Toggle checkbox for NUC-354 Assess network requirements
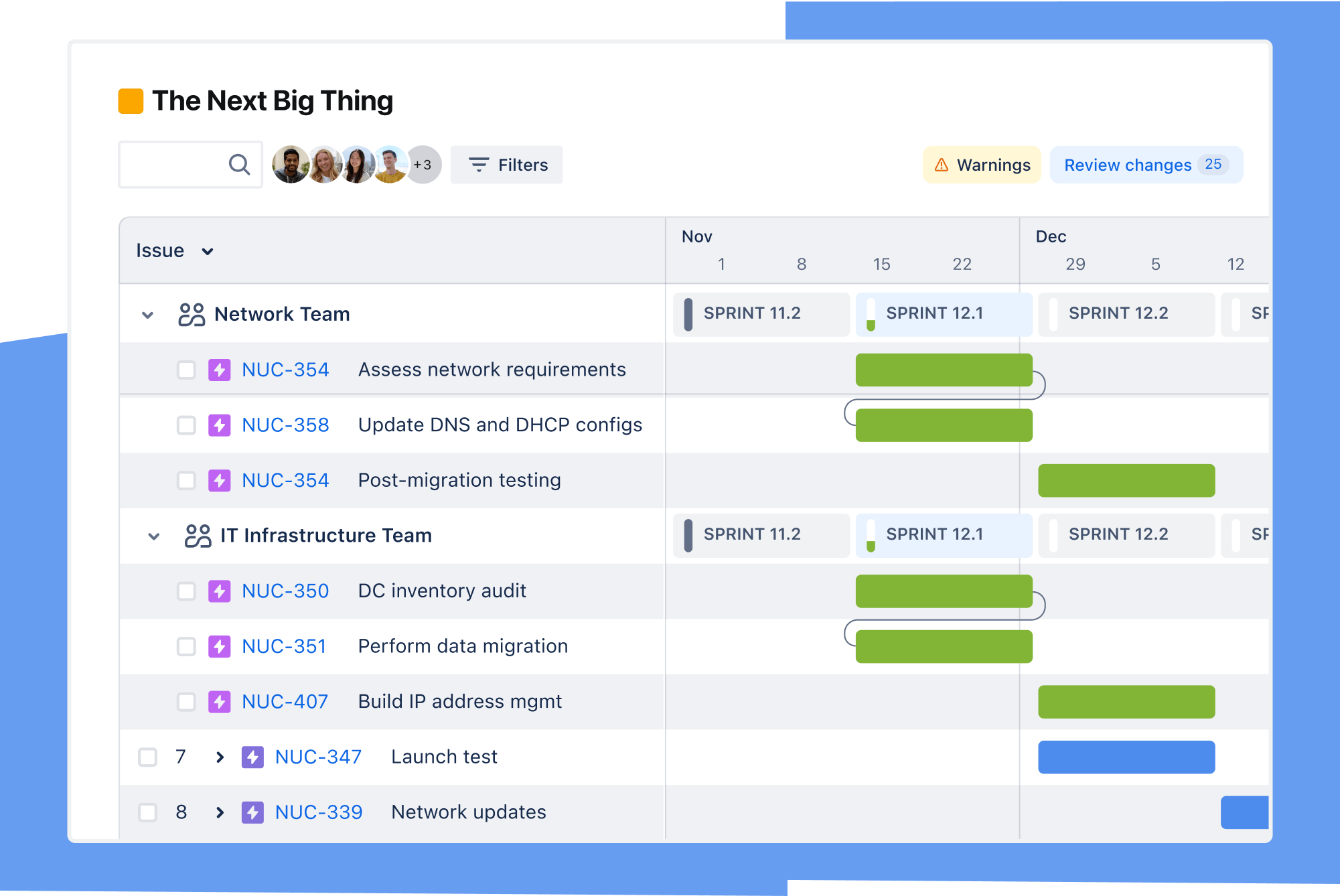Screen dimensions: 1342x896 click(186, 370)
